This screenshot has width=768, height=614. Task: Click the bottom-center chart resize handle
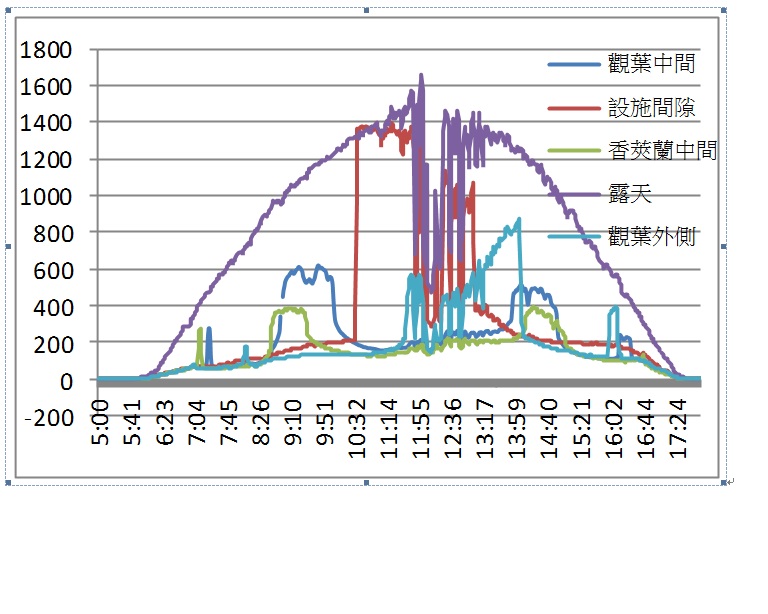coord(366,483)
